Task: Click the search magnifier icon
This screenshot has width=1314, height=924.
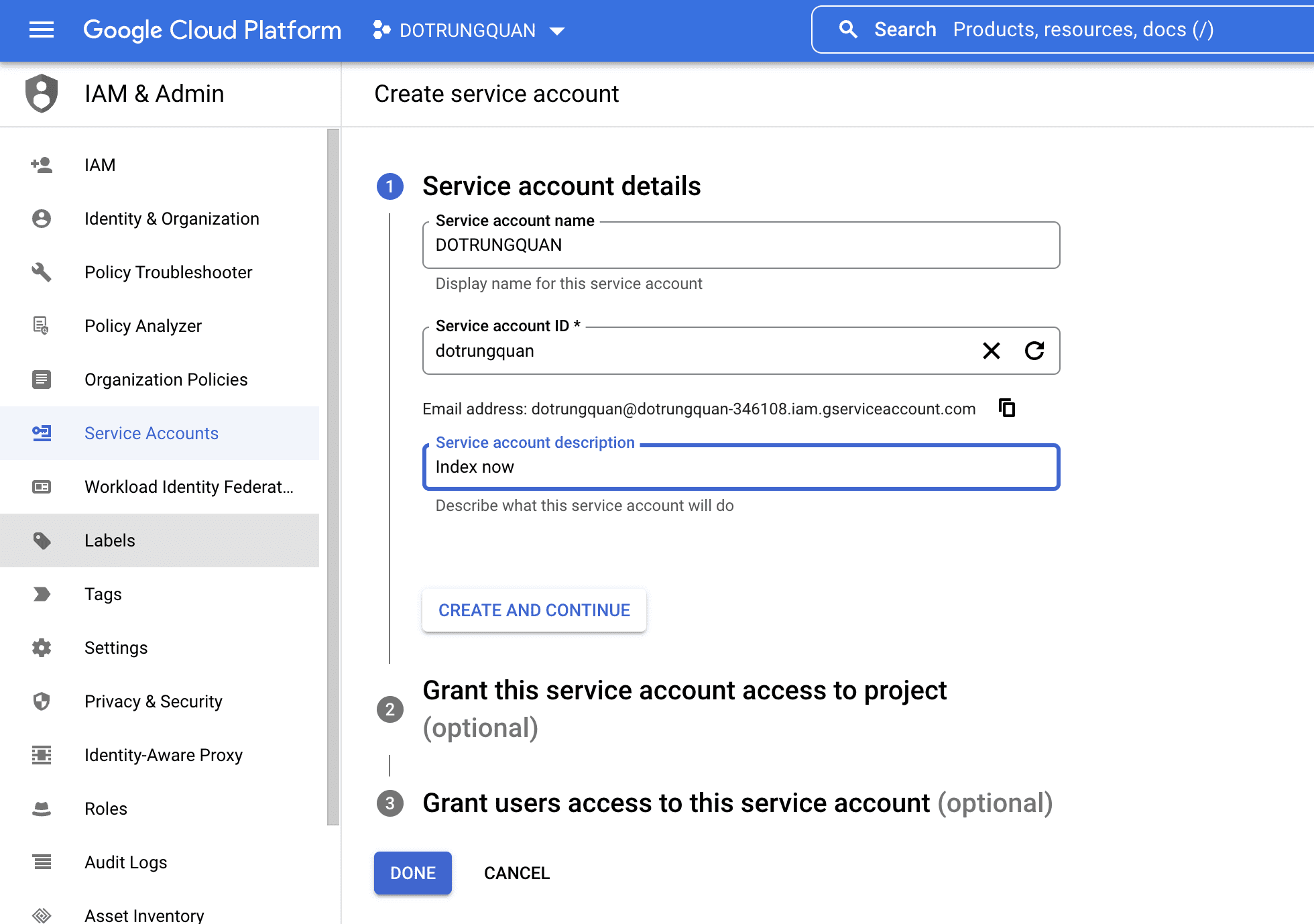Action: point(848,30)
